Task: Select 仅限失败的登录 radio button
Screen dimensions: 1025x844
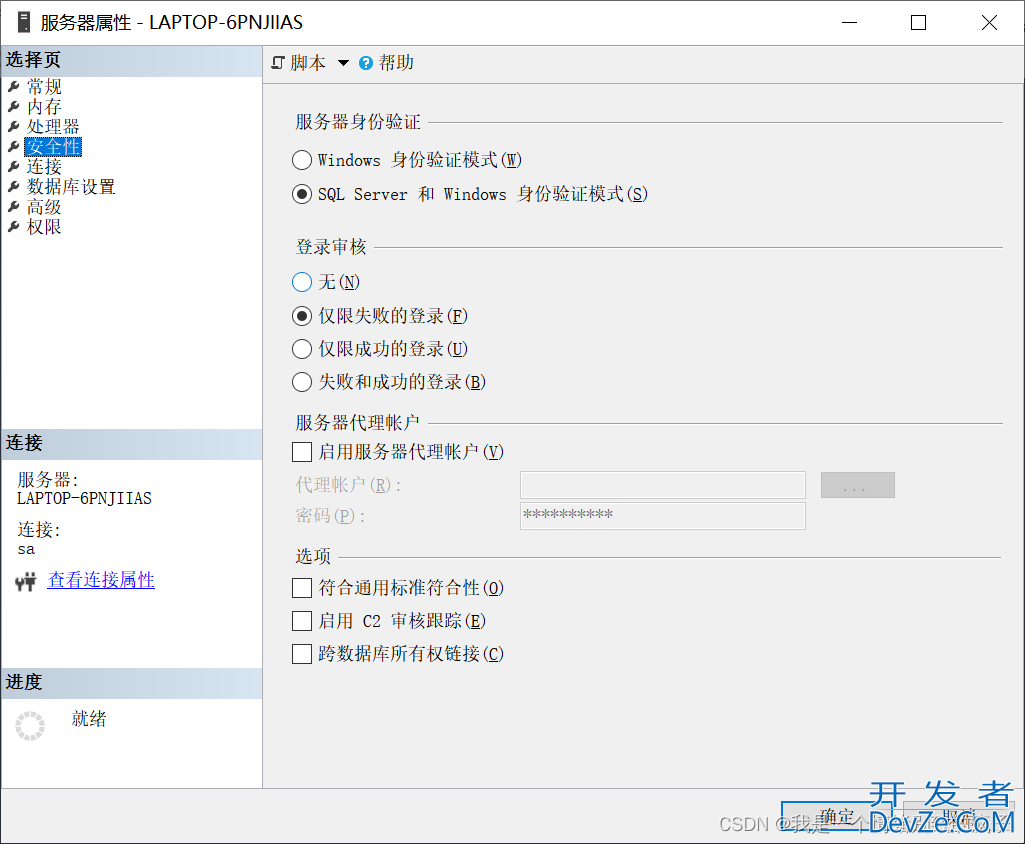Action: [x=301, y=316]
